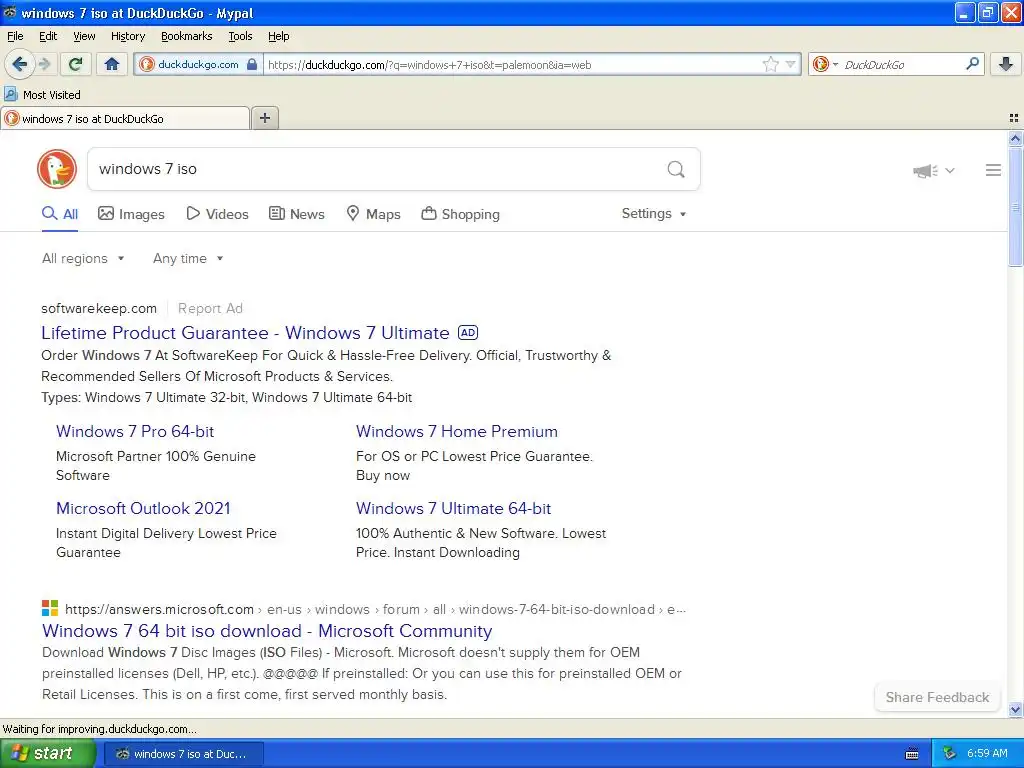This screenshot has height=768, width=1024.
Task: Click the megaphone announcements icon
Action: pyautogui.click(x=925, y=170)
